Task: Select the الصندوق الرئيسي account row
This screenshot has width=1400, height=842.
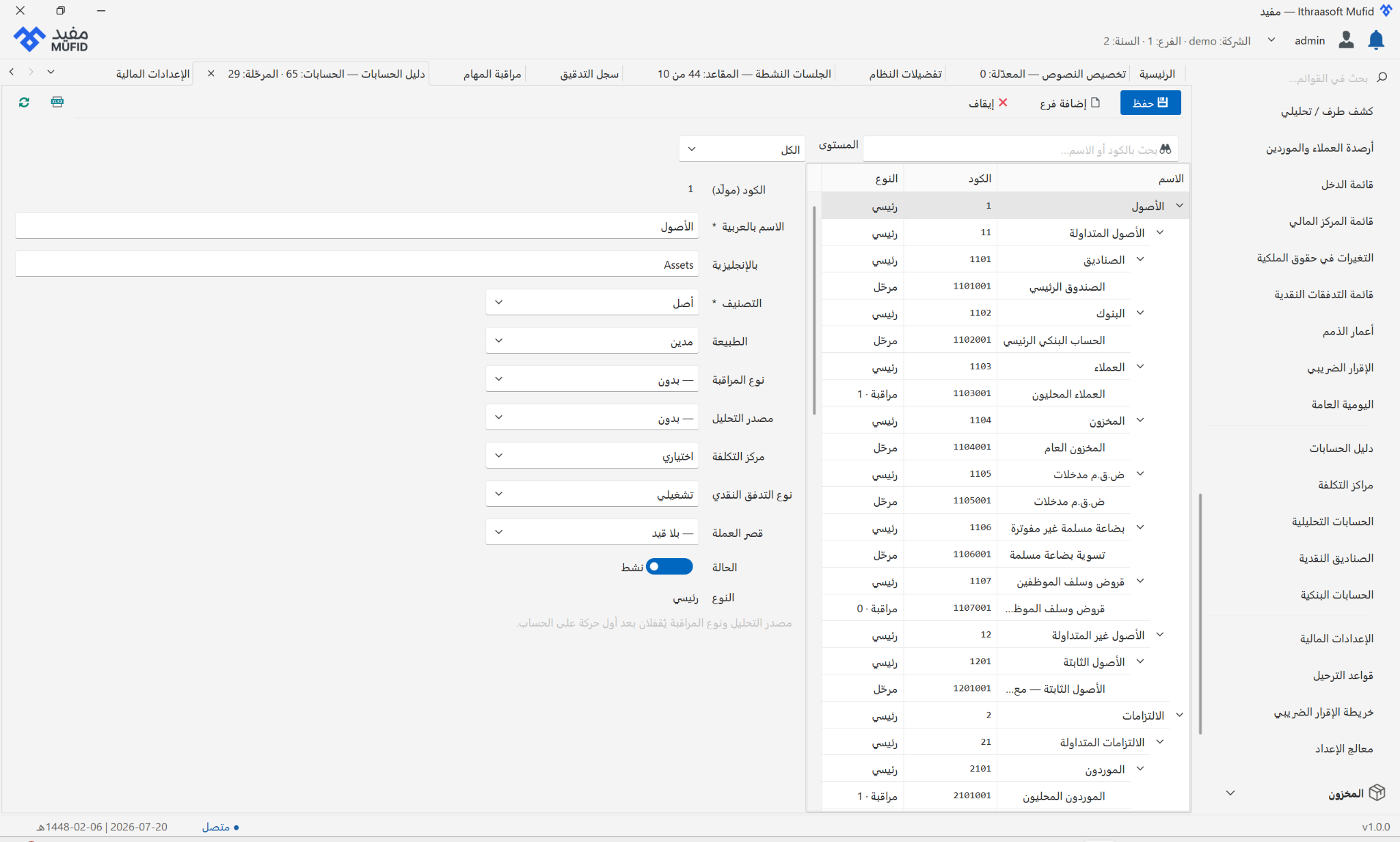Action: [1005, 286]
